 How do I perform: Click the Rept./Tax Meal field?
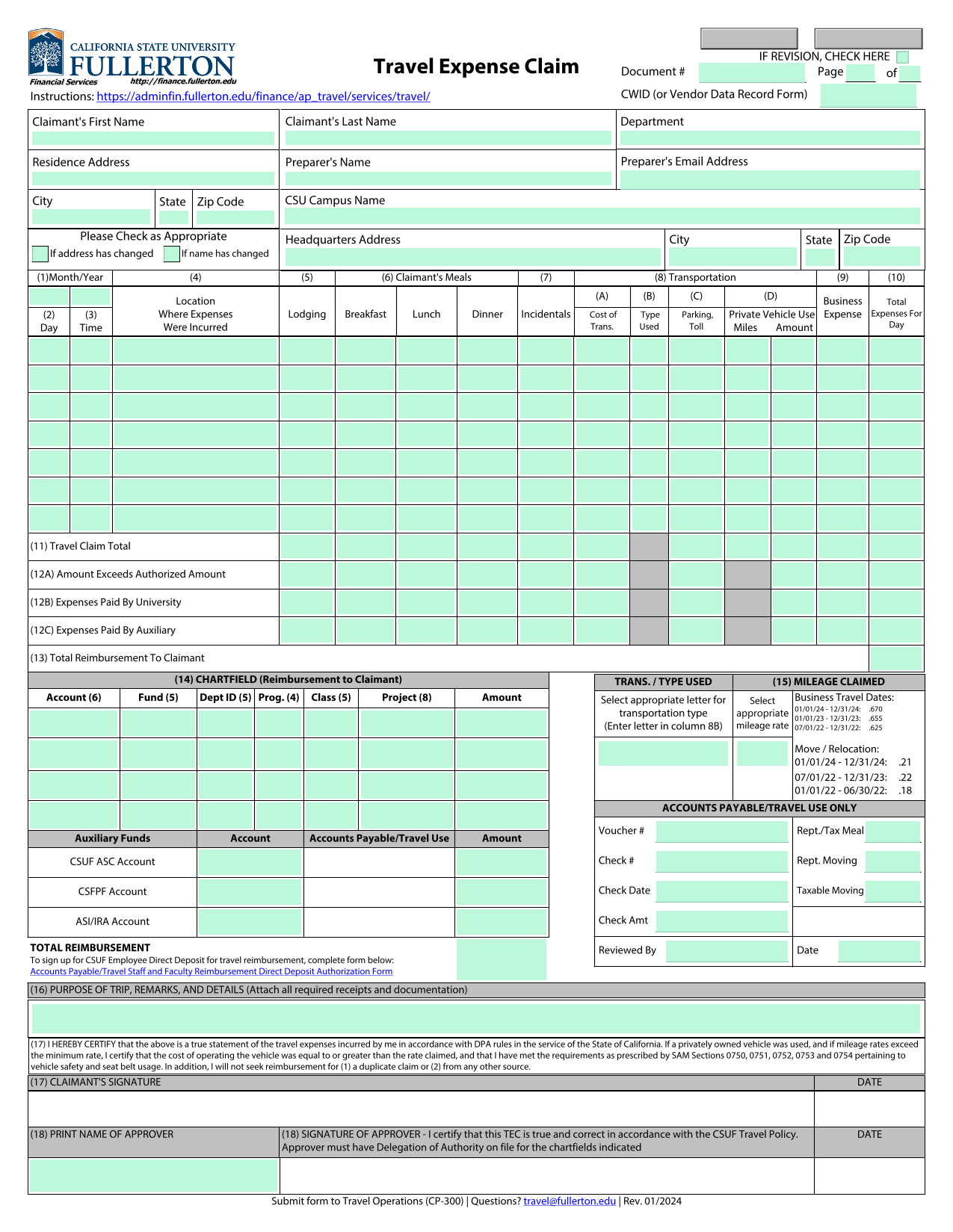click(x=893, y=832)
